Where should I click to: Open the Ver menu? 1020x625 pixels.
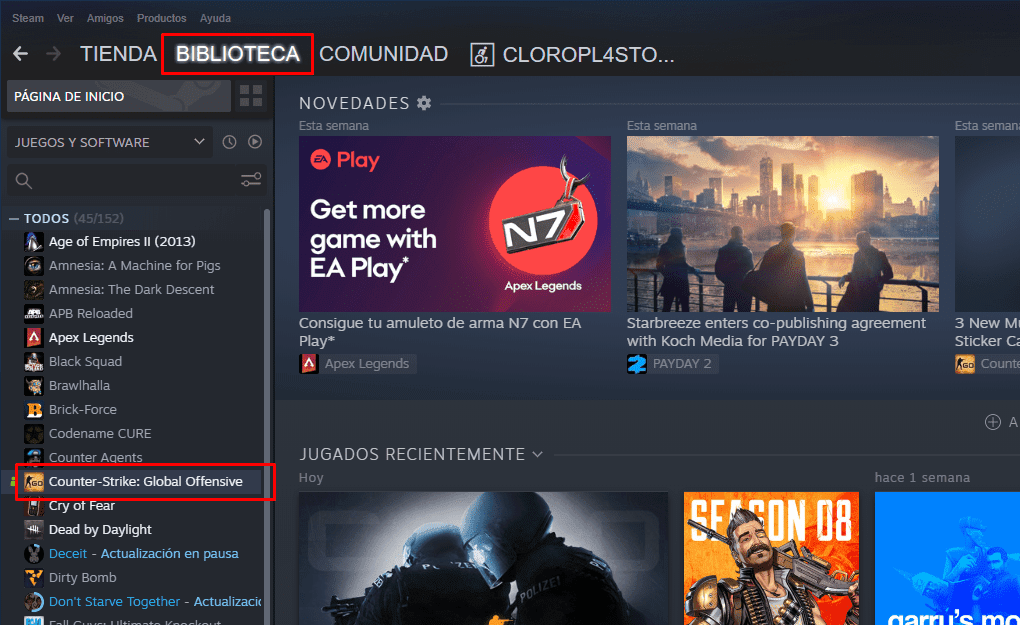pyautogui.click(x=65, y=18)
